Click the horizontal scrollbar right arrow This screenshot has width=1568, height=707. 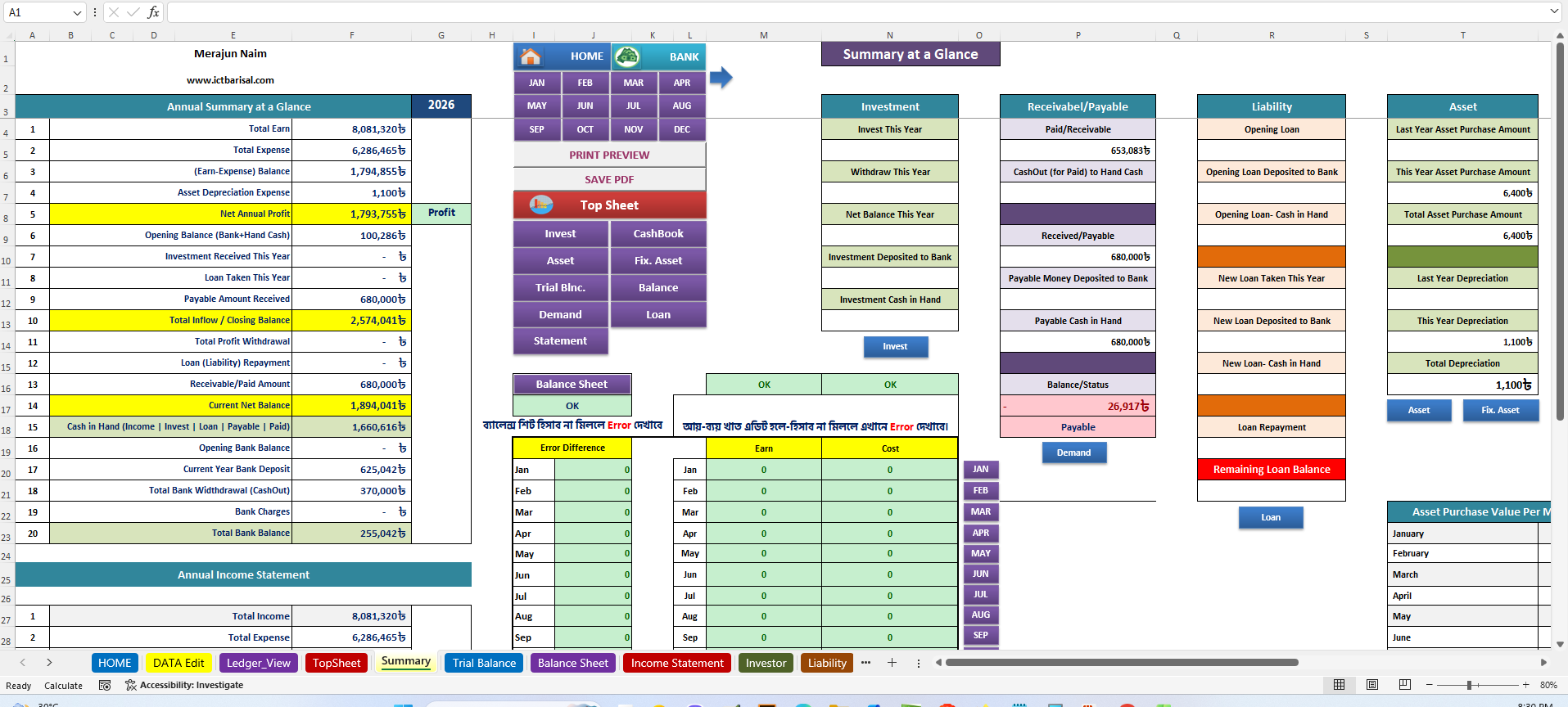pos(1543,663)
